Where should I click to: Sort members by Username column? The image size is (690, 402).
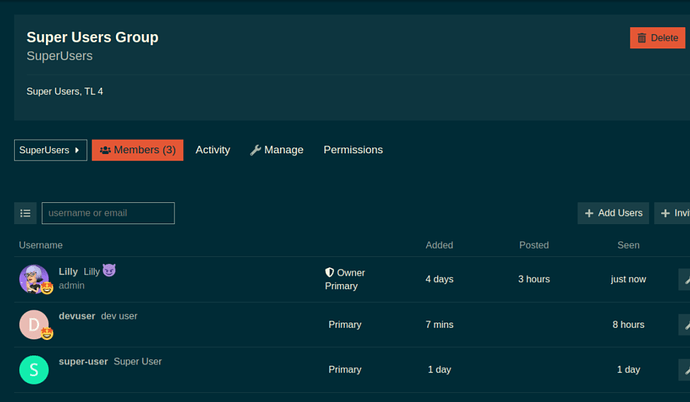tap(40, 245)
